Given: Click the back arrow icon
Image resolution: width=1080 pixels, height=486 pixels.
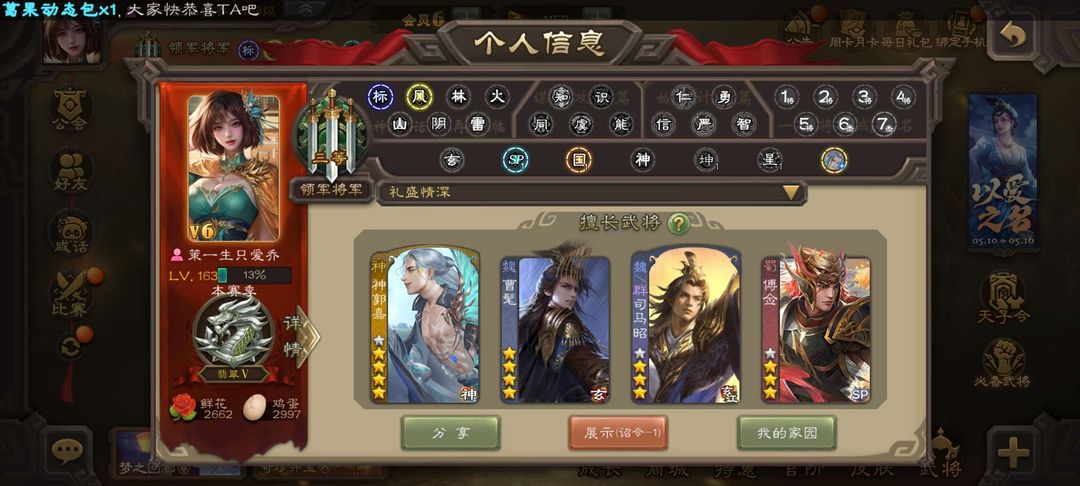Looking at the screenshot, I should (1013, 35).
